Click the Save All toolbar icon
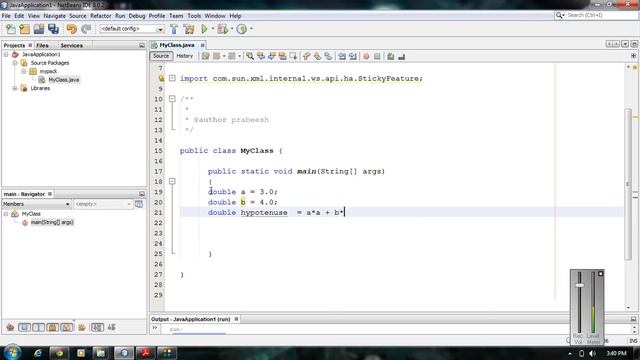640x360 pixels. [x=53, y=29]
